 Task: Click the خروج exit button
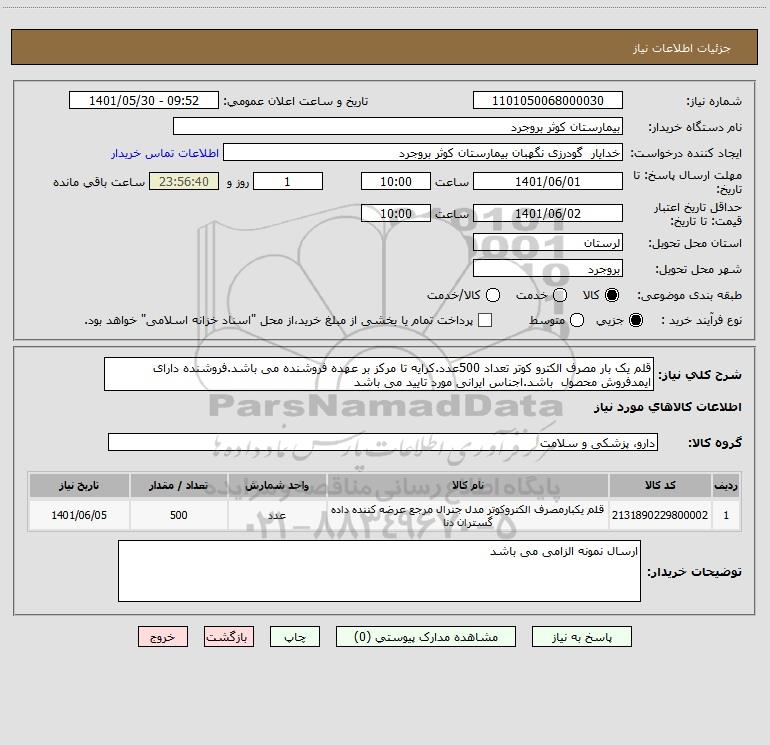[x=163, y=637]
